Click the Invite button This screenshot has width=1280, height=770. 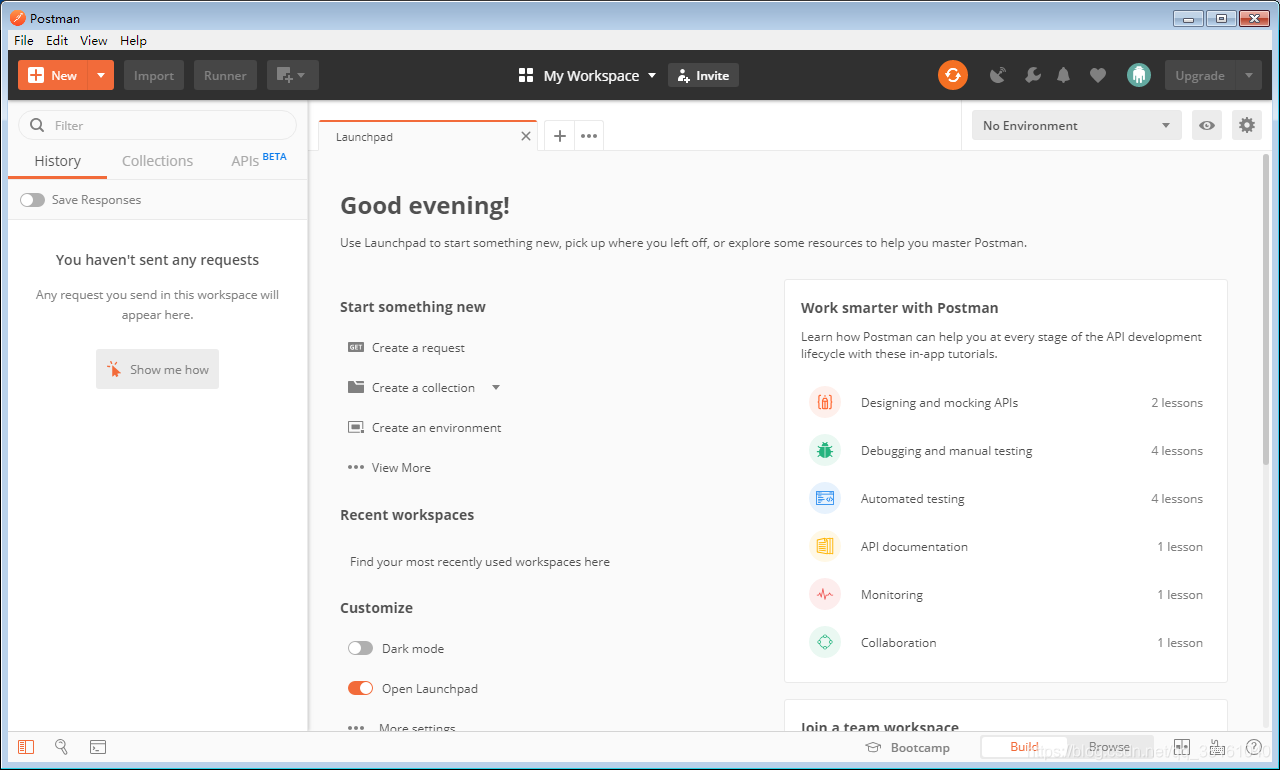click(703, 75)
